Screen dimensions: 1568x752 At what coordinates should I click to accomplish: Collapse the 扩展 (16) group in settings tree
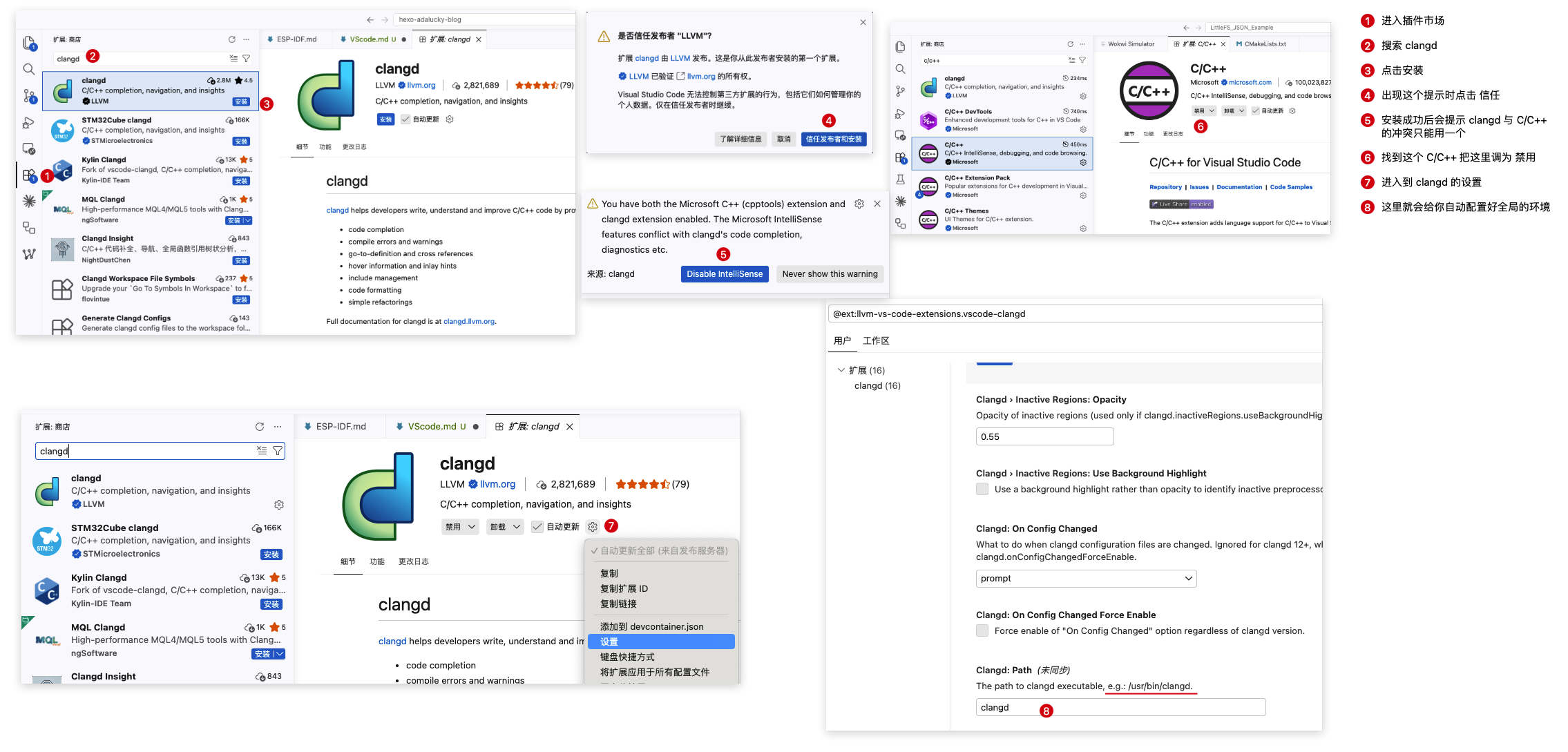pyautogui.click(x=841, y=370)
